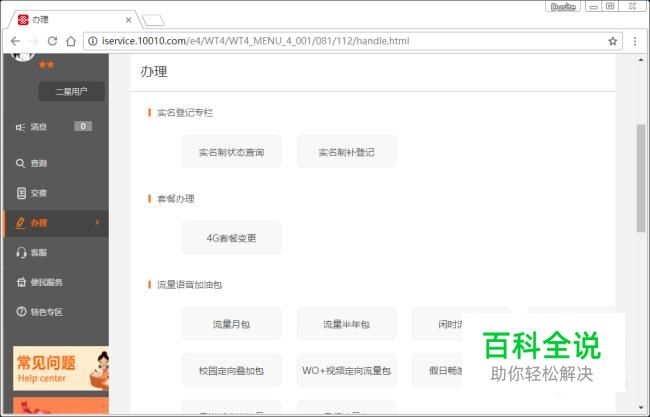Click the 套餐办理 section heading
Screen dimensions: 650x417
[176, 199]
